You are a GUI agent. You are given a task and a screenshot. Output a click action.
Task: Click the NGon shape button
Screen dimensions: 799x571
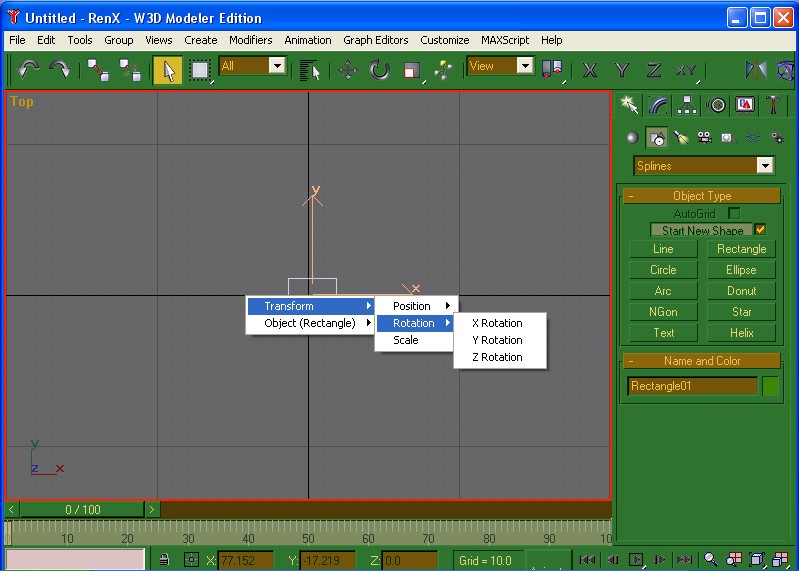(663, 312)
